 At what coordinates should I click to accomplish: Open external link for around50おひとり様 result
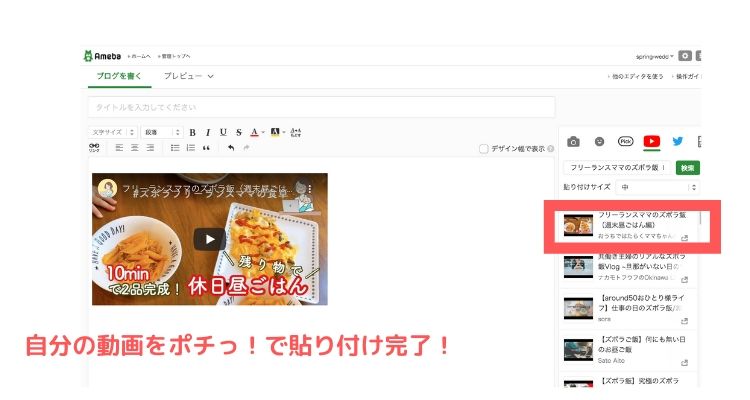pyautogui.click(x=684, y=321)
